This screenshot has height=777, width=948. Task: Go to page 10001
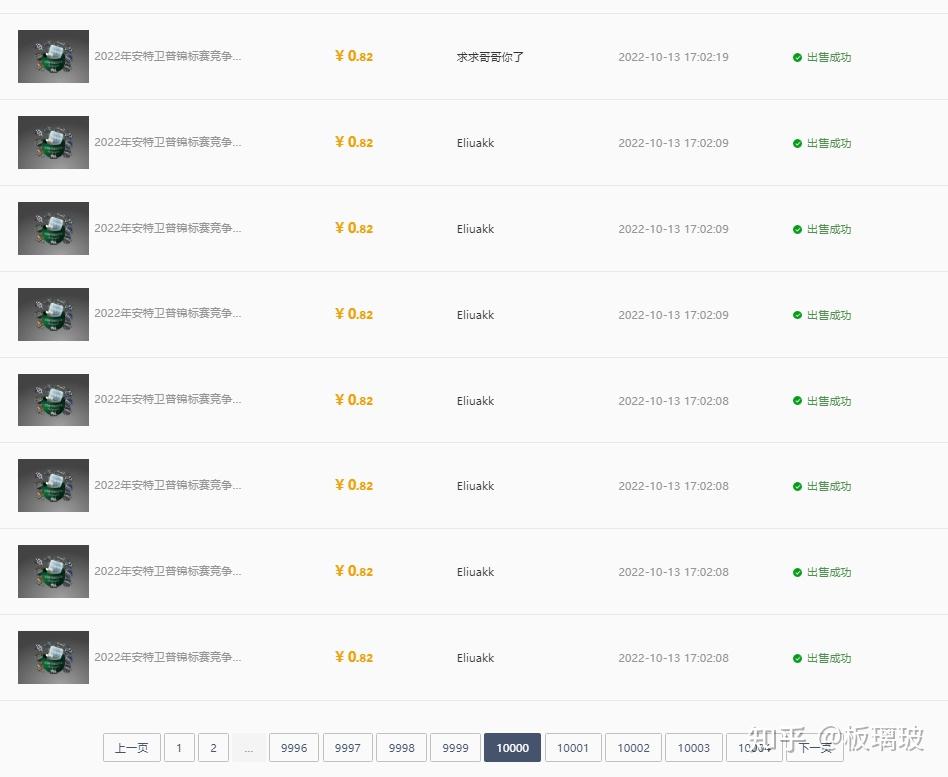(573, 747)
